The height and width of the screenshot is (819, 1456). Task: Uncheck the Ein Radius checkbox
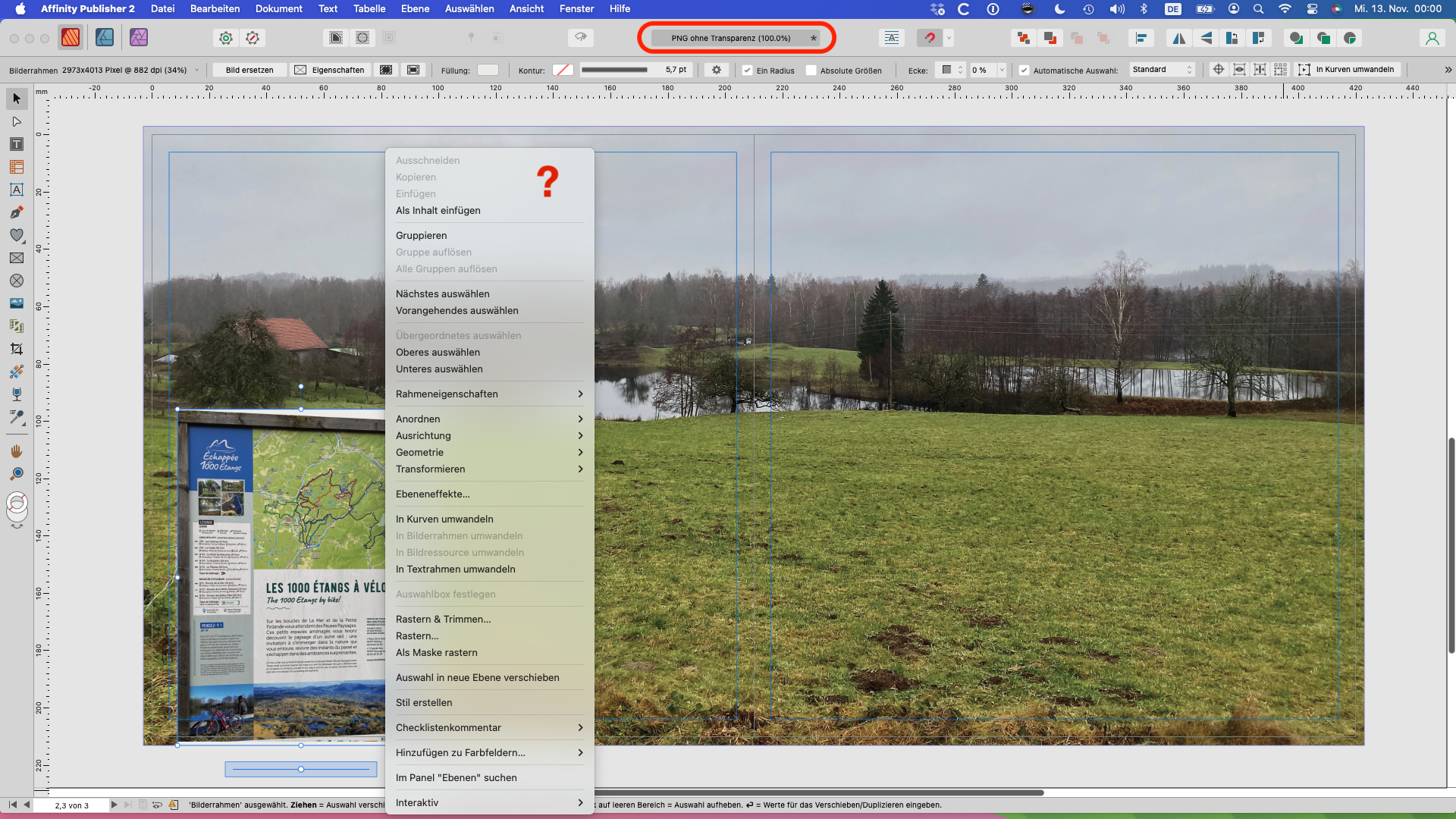pos(748,71)
